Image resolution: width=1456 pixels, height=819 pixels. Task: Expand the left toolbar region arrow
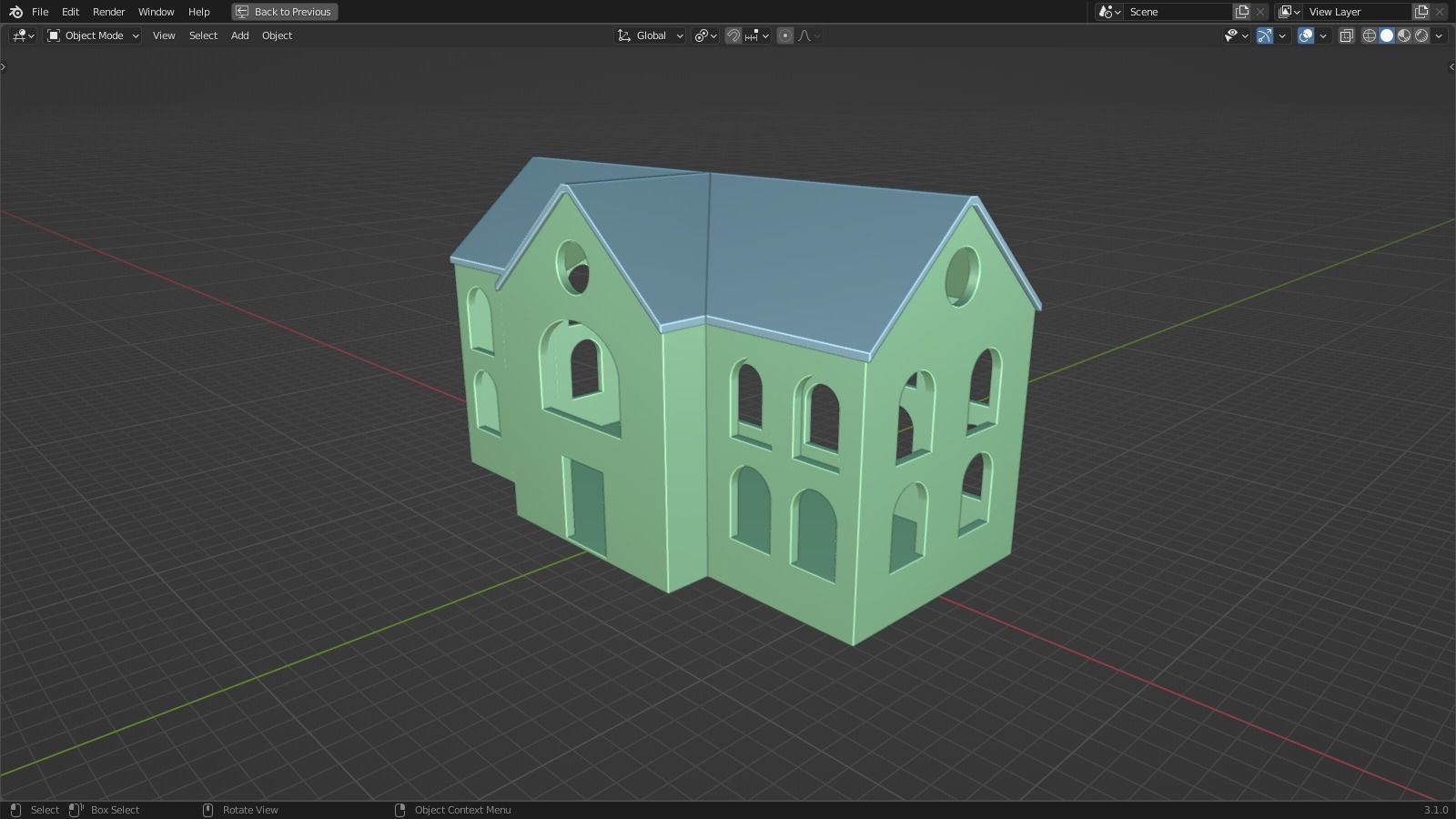coord(4,66)
